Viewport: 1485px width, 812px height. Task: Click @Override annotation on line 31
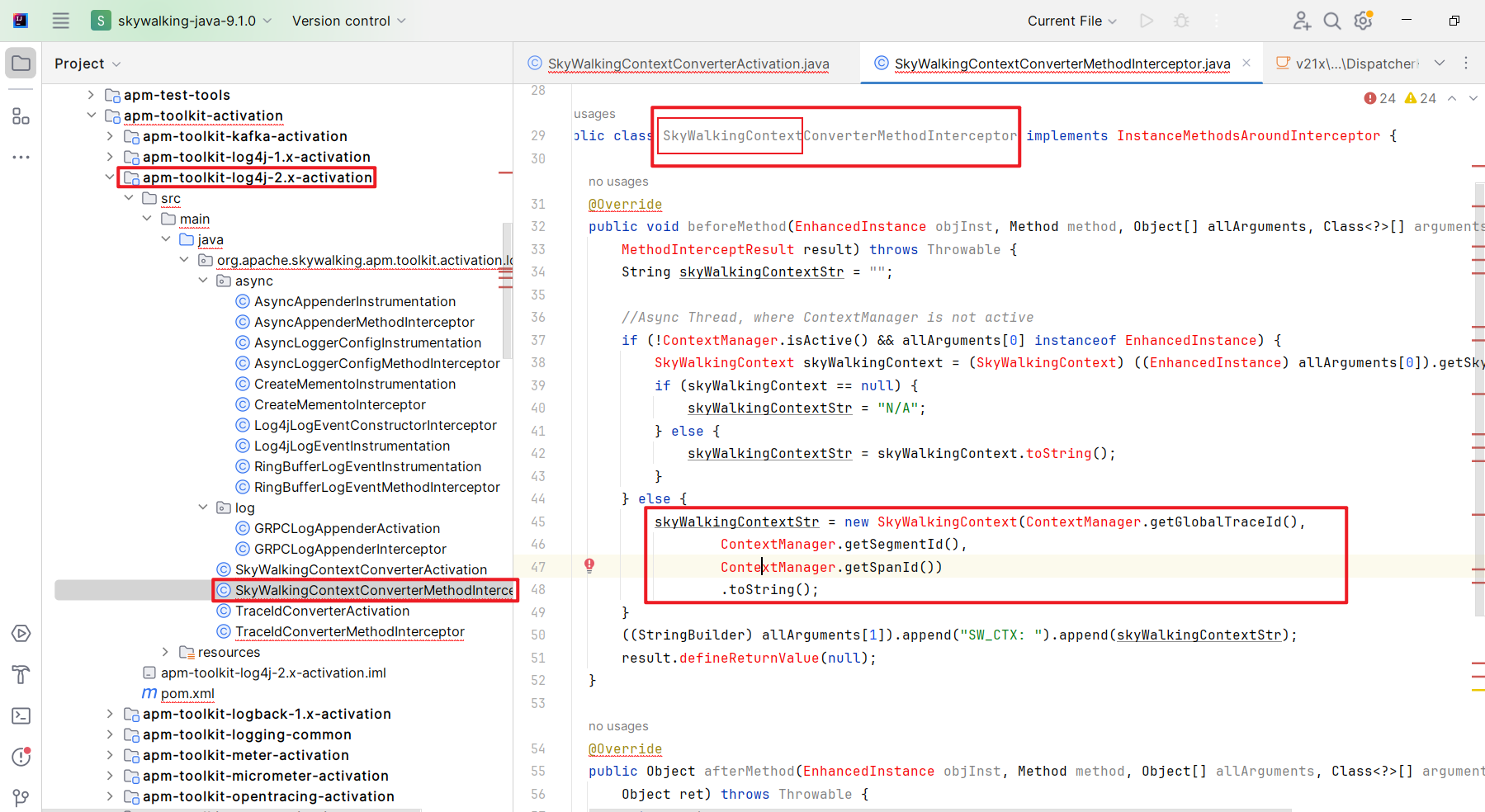(x=625, y=204)
